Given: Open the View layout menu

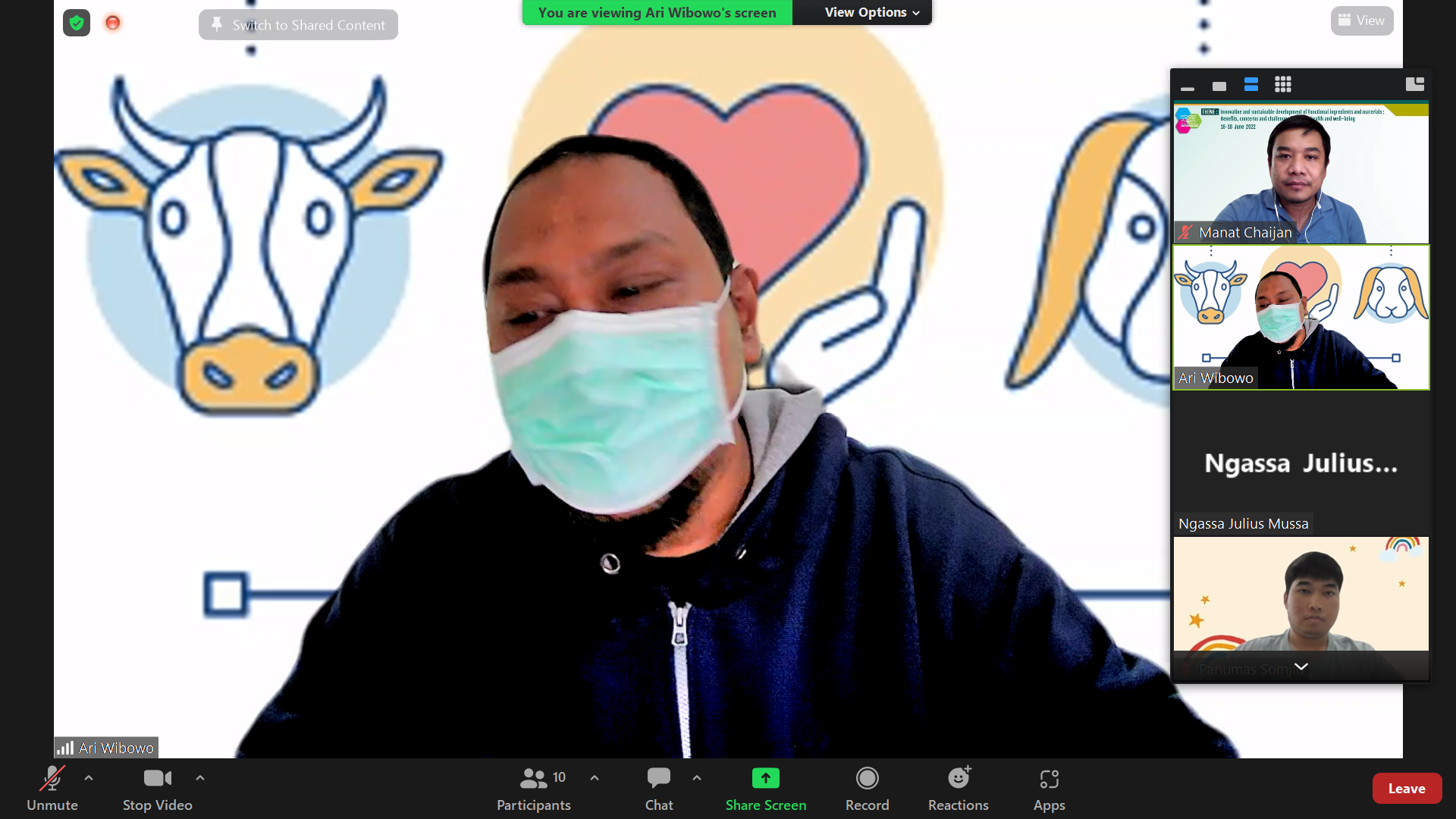Looking at the screenshot, I should click(1361, 20).
